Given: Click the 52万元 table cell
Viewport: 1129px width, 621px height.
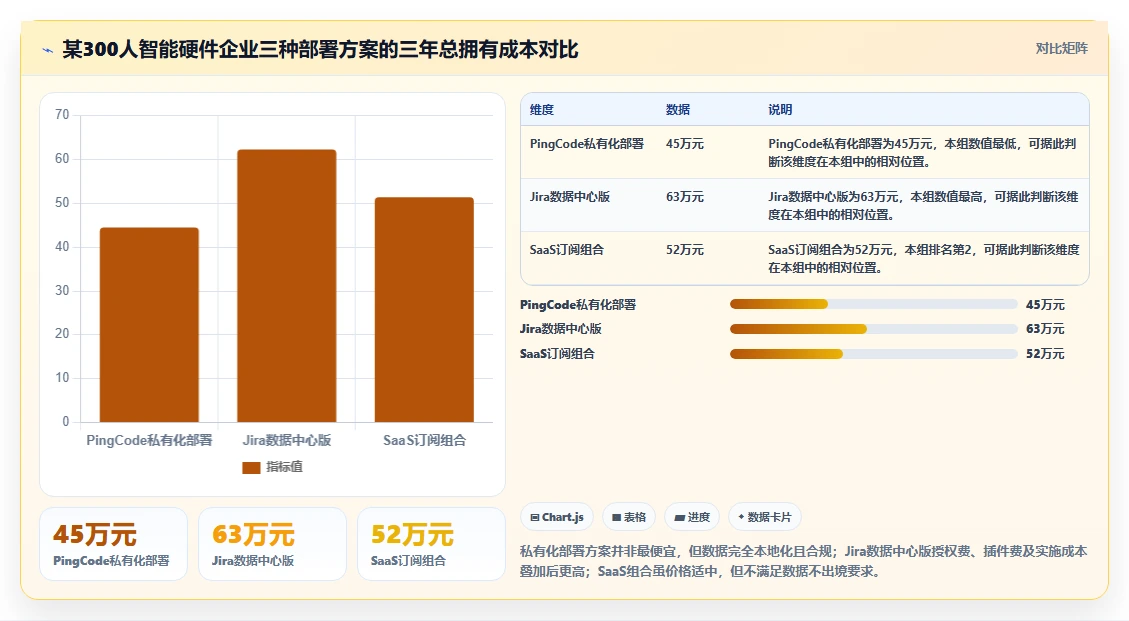Looking at the screenshot, I should 685,250.
